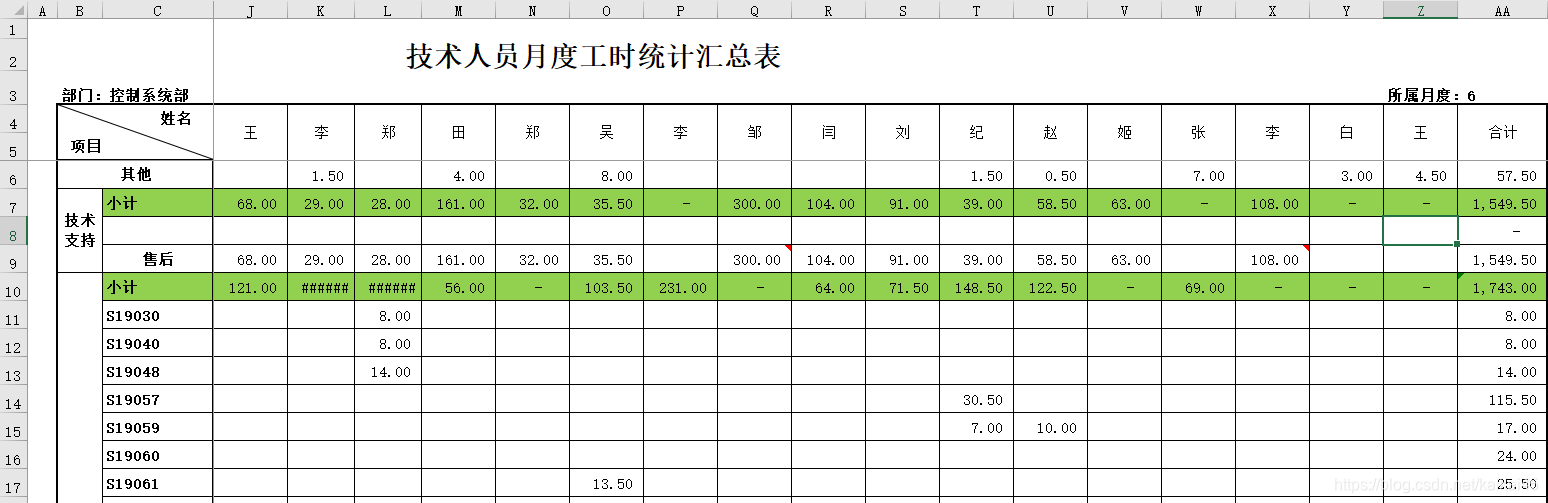Click the title 技术人员月度工时统计汇总表

(x=594, y=57)
